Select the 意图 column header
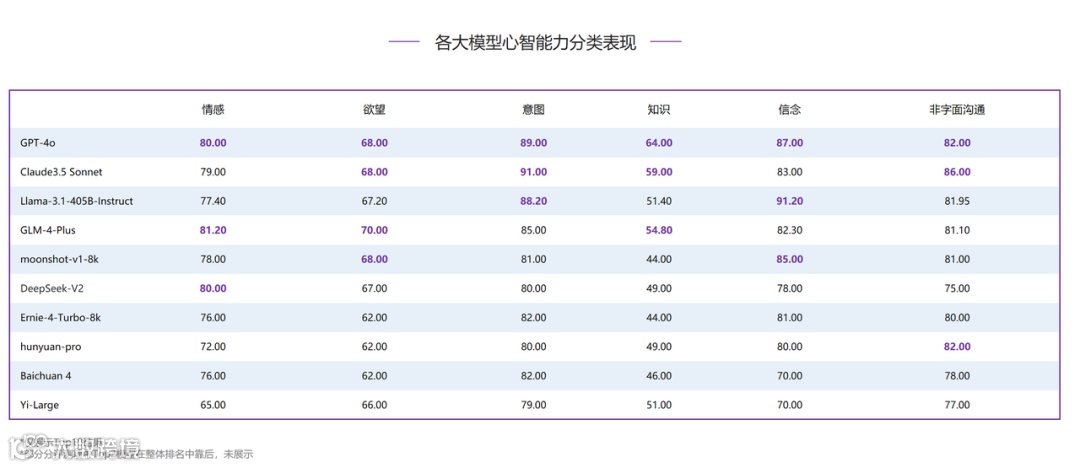This screenshot has width=1080, height=468. [x=534, y=110]
